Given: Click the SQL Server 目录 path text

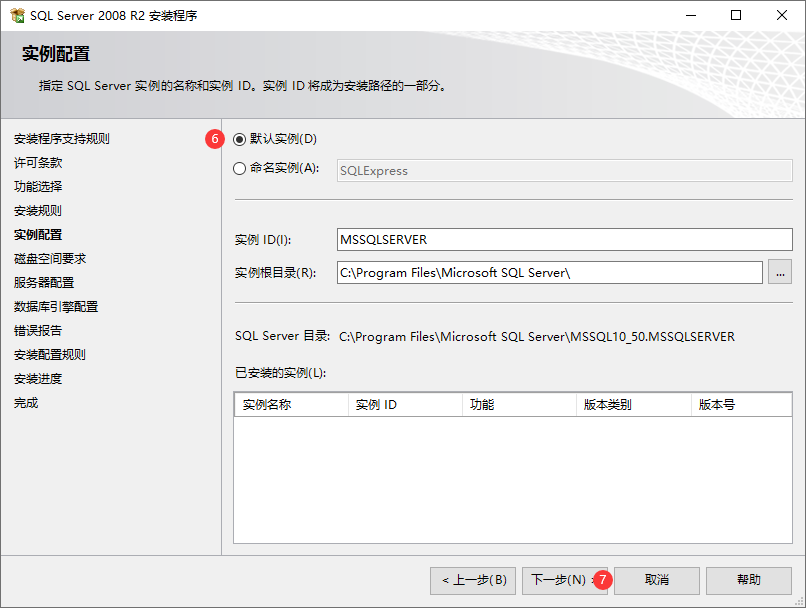Looking at the screenshot, I should point(537,337).
